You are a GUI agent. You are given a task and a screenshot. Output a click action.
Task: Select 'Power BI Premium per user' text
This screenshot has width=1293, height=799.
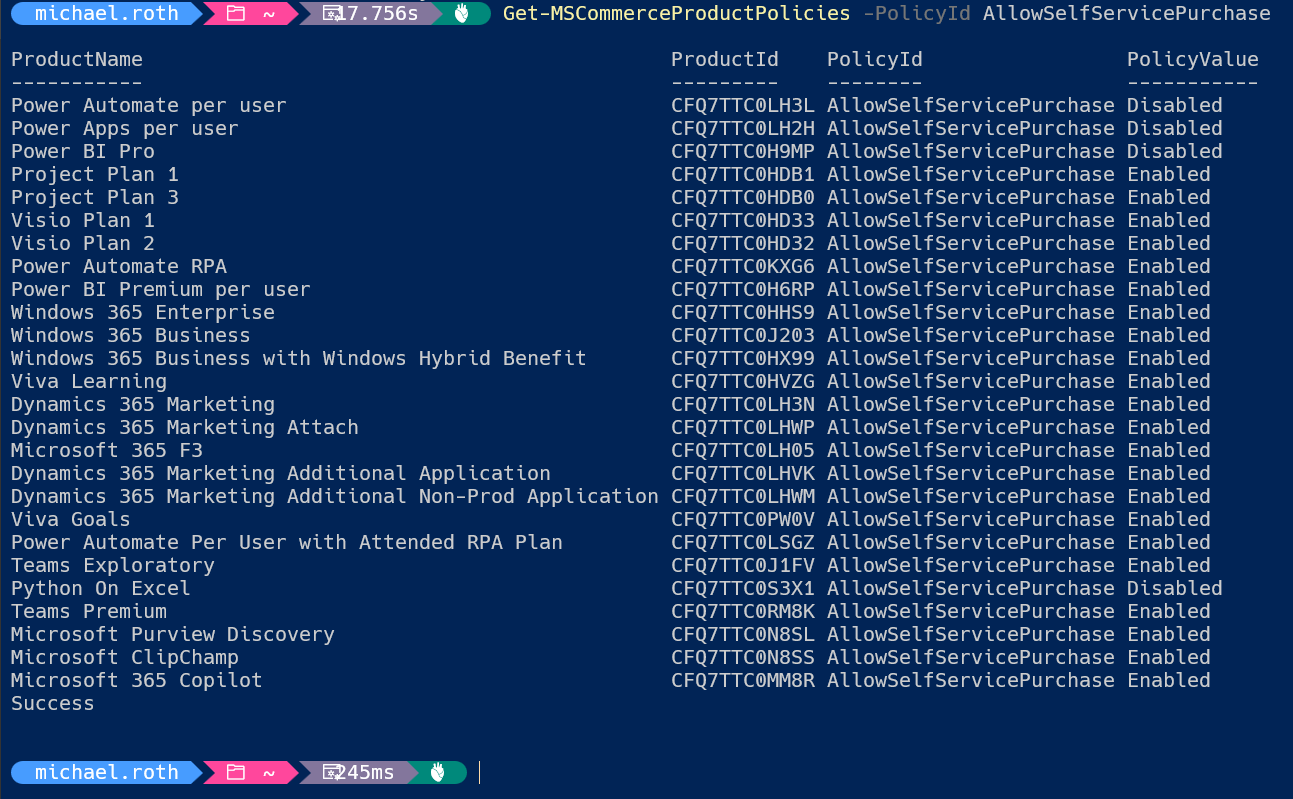[x=161, y=289]
